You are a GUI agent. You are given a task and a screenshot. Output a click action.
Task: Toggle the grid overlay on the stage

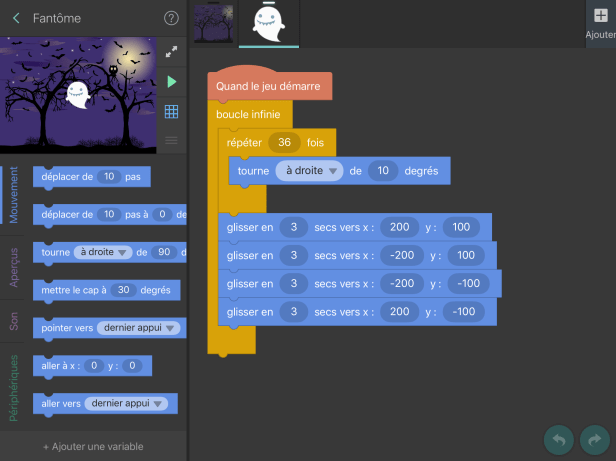pyautogui.click(x=171, y=111)
